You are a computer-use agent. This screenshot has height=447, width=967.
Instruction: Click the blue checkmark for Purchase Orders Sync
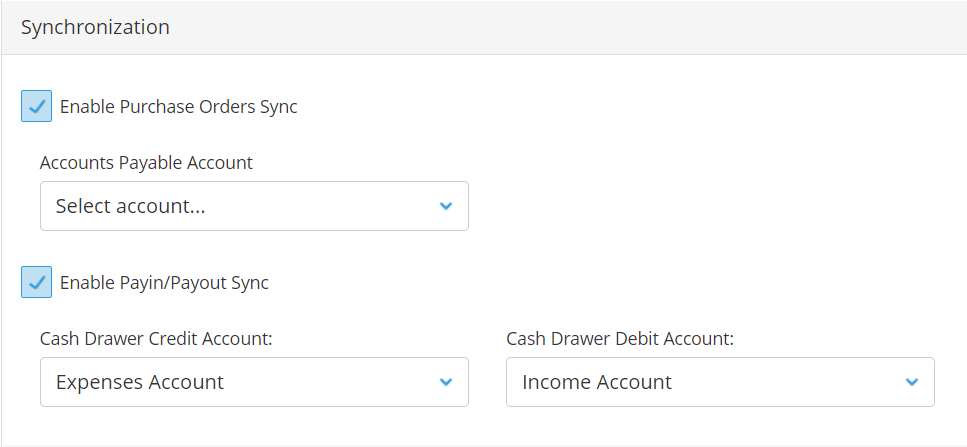pos(36,107)
